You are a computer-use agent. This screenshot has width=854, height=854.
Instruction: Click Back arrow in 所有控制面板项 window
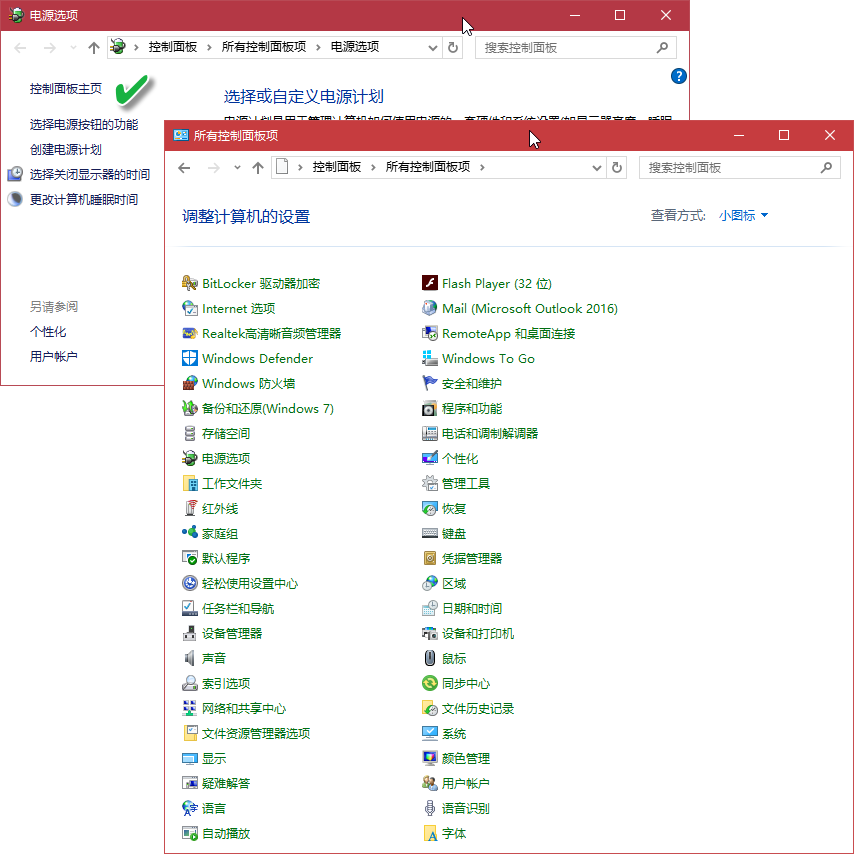(x=185, y=168)
